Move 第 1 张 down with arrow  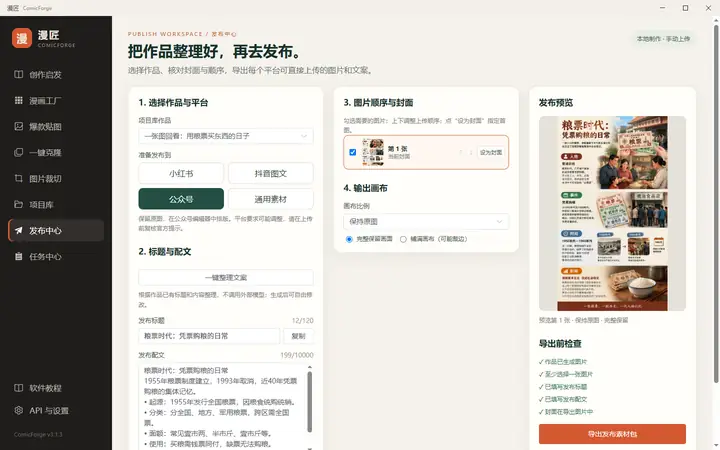[471, 152]
